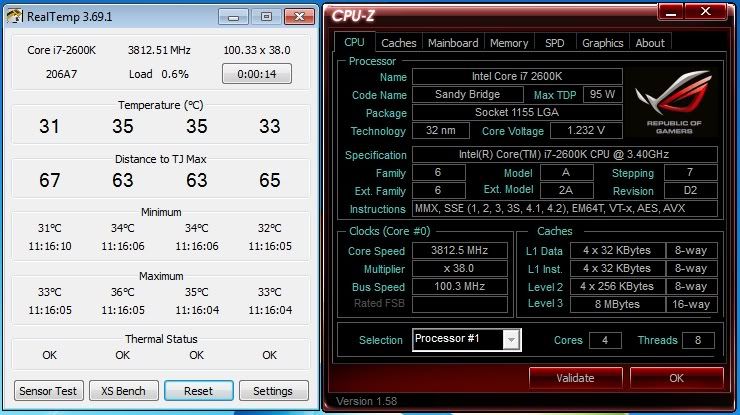Viewport: 740px width, 415px height.
Task: Minimize the RealTemp window
Action: (x=233, y=16)
